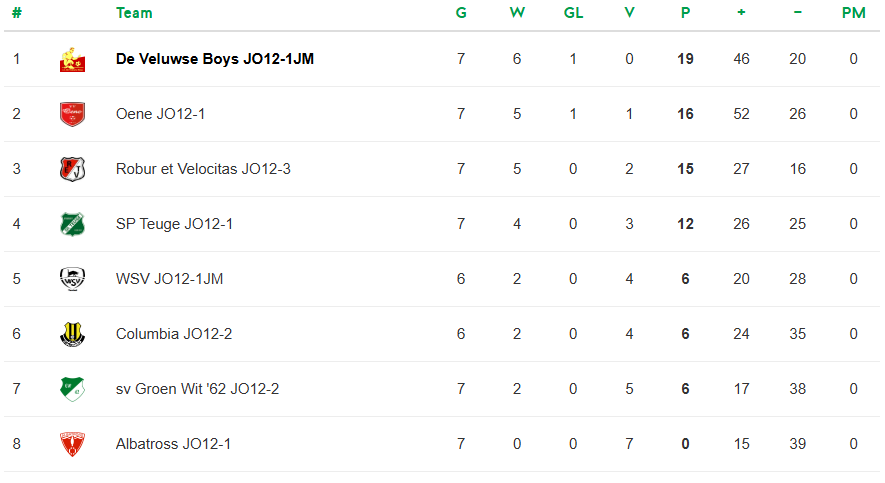Screen dimensions: 885x483
Task: Click the Team column header
Action: [134, 13]
